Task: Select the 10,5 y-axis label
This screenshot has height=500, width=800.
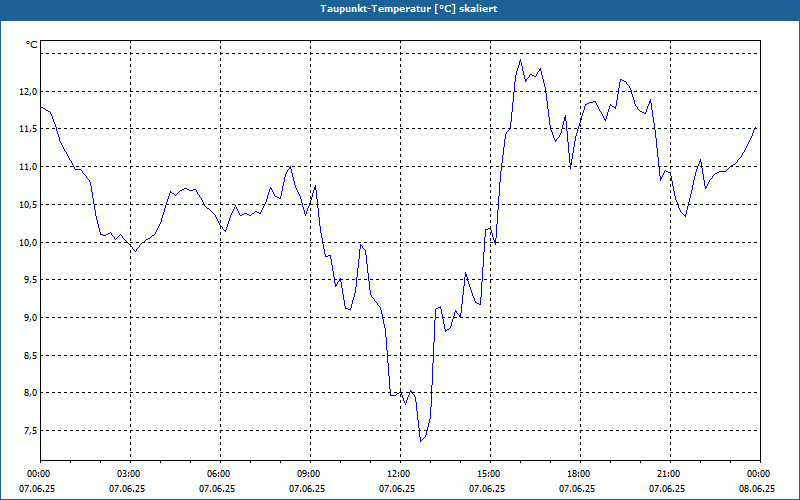Action: tap(29, 205)
